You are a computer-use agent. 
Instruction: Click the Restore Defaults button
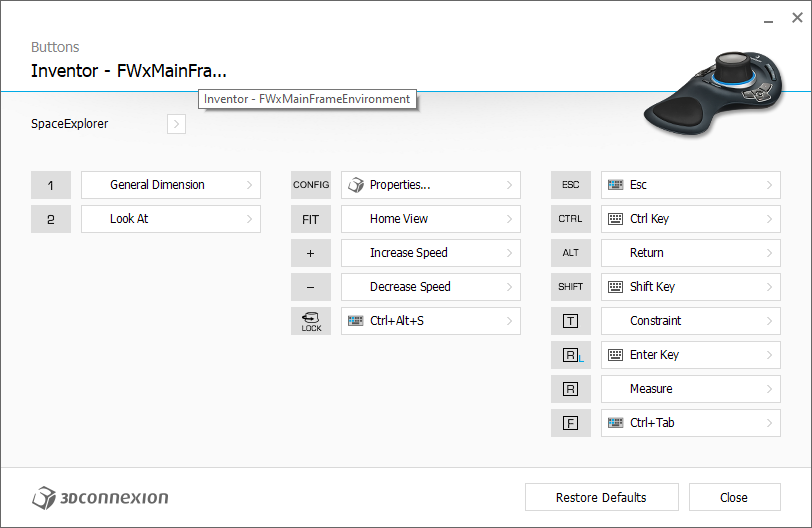(x=602, y=497)
